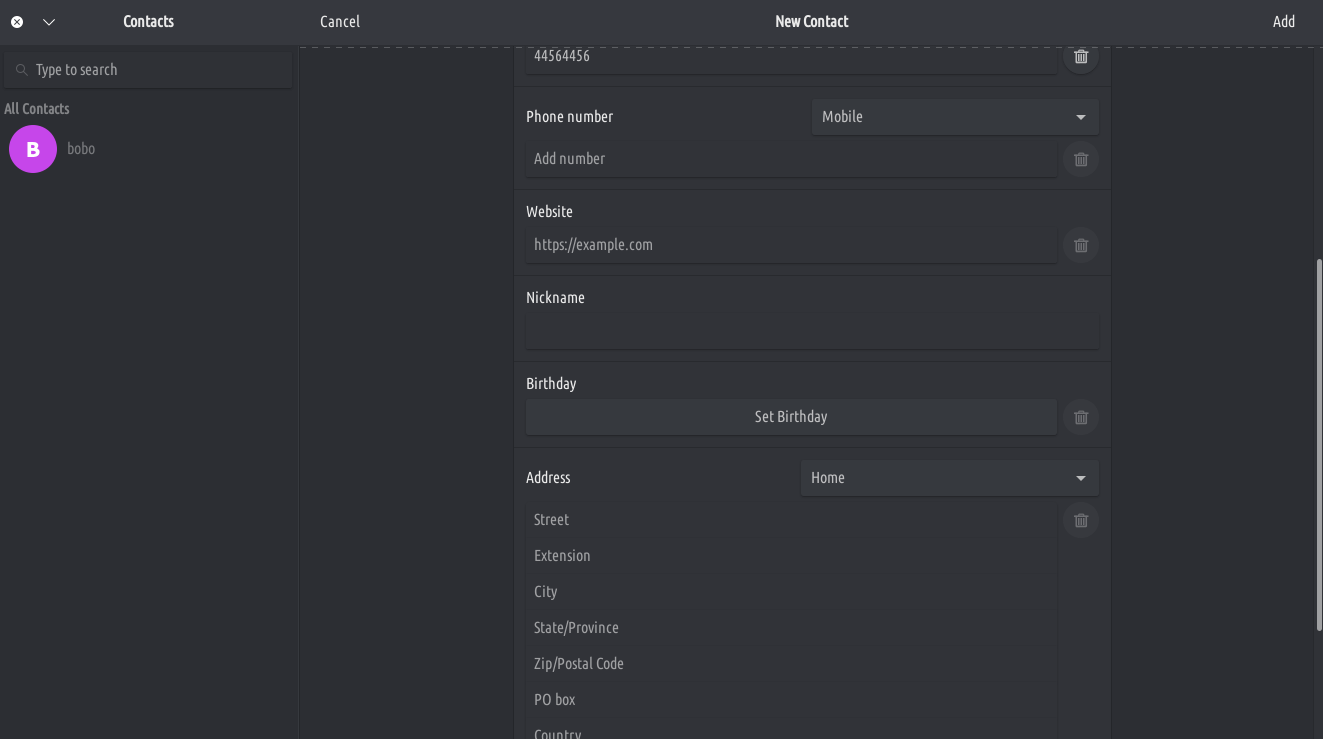1323x739 pixels.
Task: Click the Street address field
Action: 790,520
